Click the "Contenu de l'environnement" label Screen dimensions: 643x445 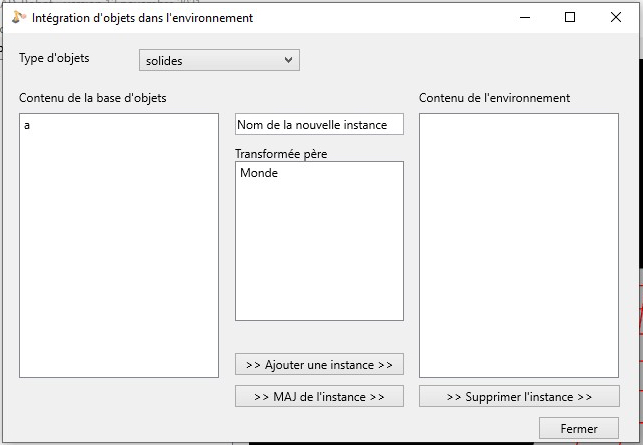[494, 98]
